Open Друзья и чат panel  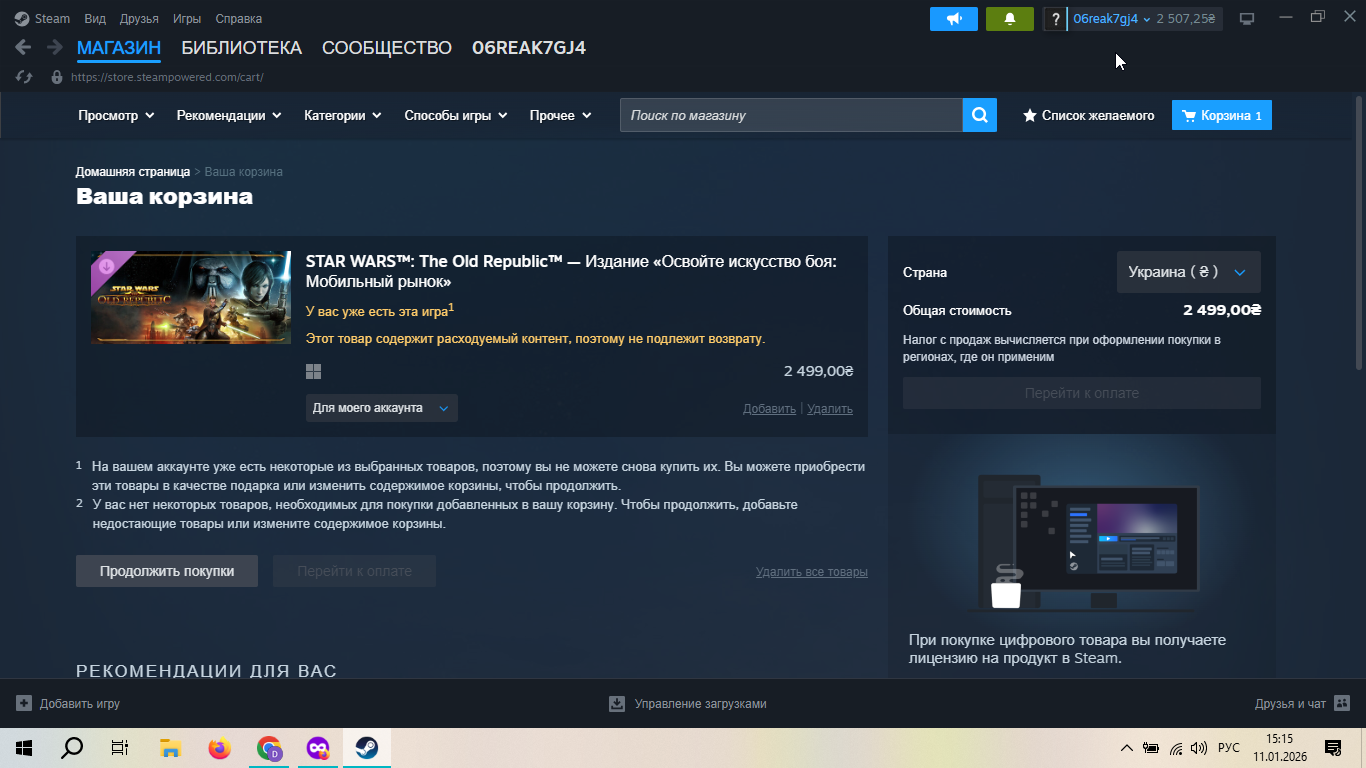(1302, 704)
